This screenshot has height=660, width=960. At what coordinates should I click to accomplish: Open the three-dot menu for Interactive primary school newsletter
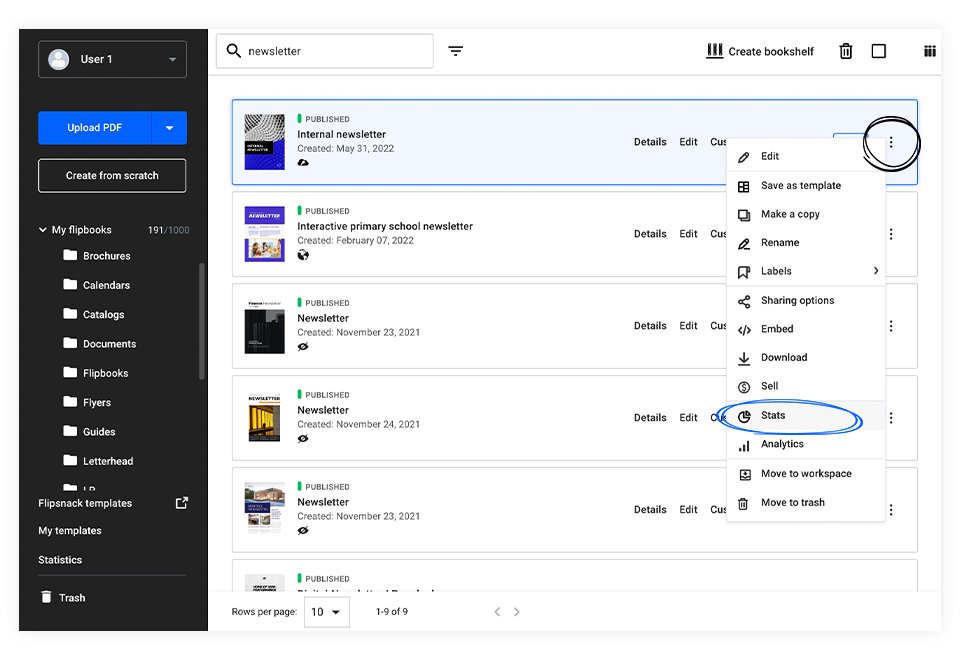[891, 234]
